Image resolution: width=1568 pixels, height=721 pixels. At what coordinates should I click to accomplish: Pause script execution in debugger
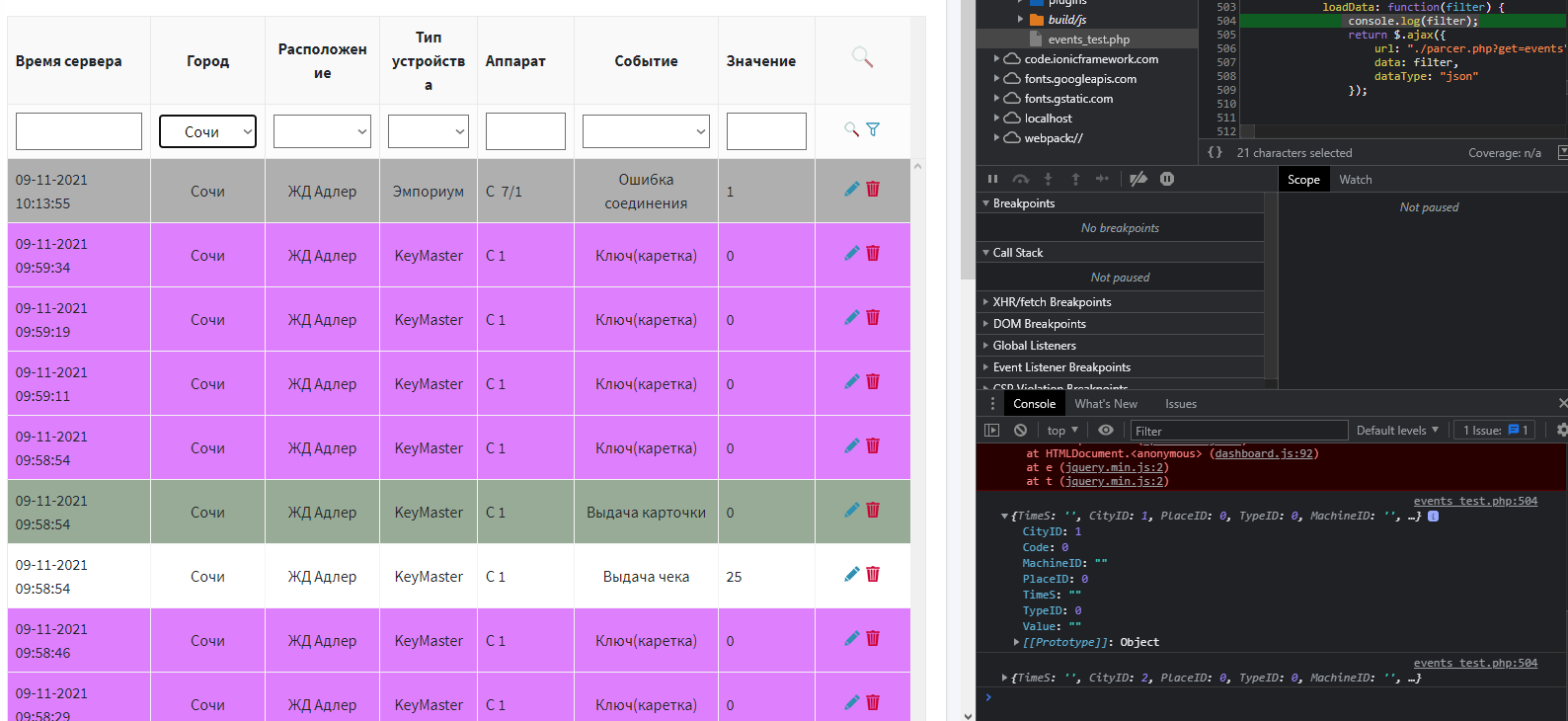(992, 179)
